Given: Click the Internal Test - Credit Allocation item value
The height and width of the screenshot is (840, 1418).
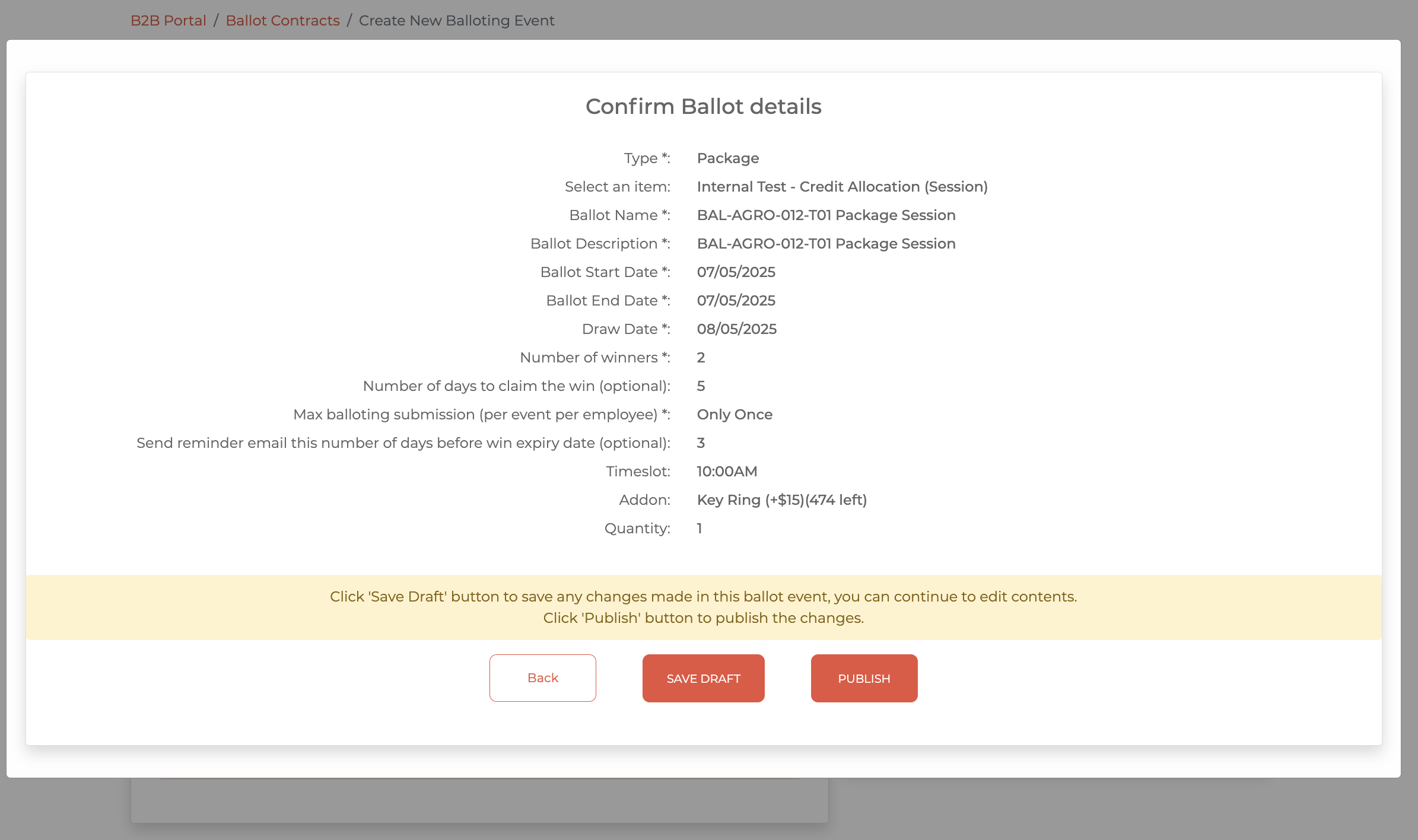Looking at the screenshot, I should (x=842, y=186).
